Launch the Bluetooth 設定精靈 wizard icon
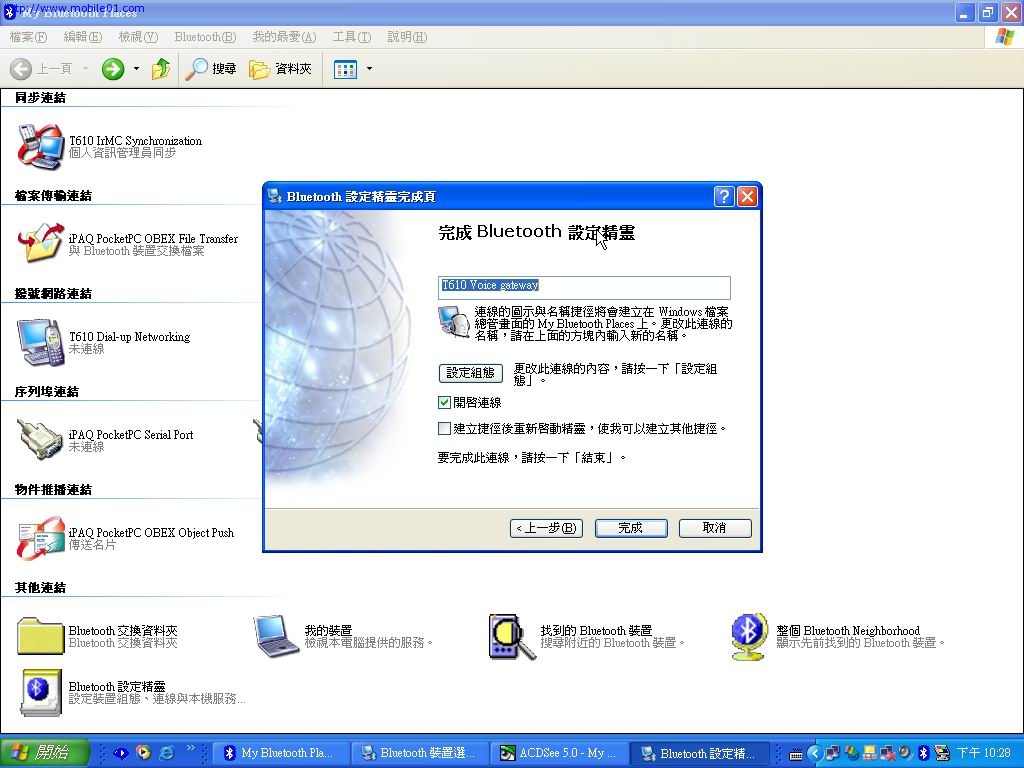This screenshot has height=768, width=1024. pos(41,692)
